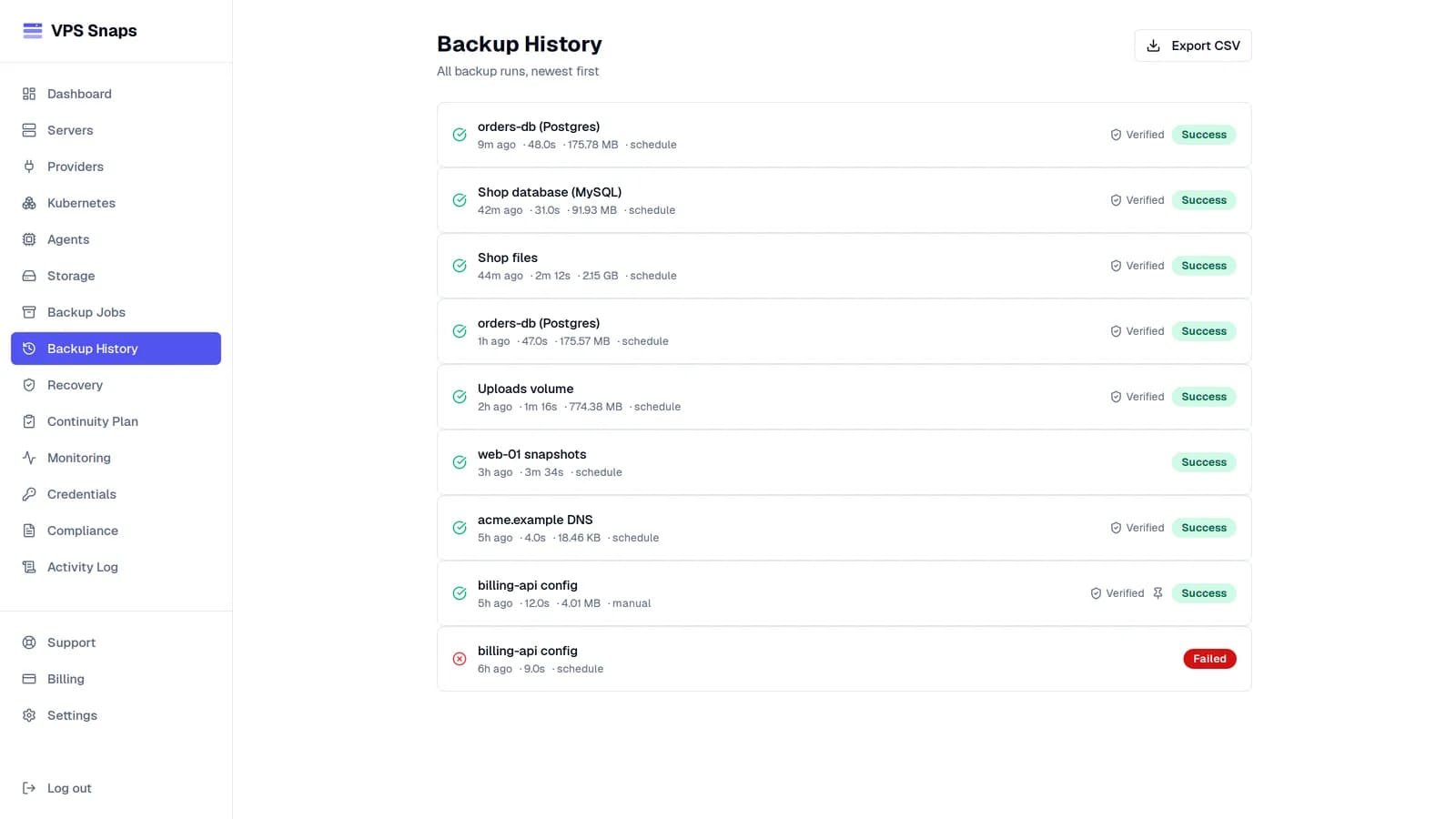Open the Uploads volume backup entry

click(x=844, y=397)
